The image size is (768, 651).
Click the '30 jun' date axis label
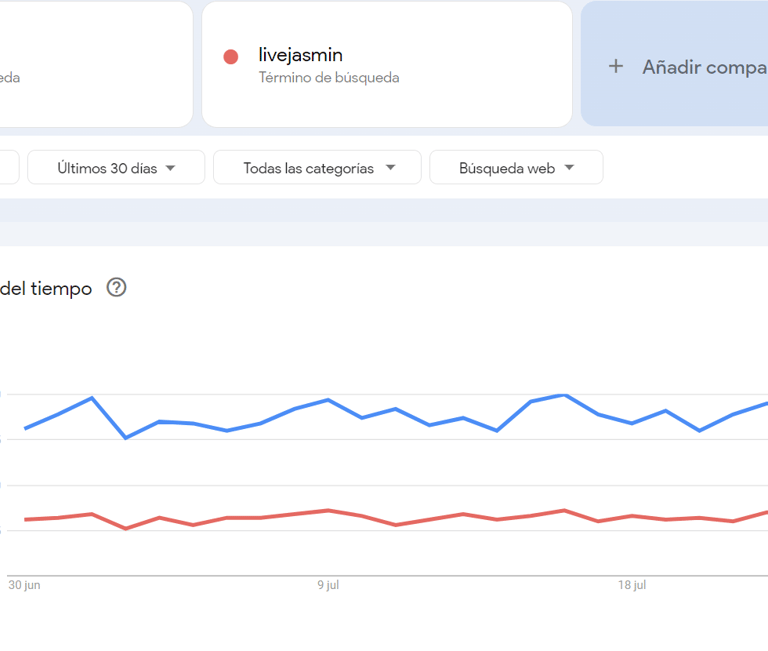pyautogui.click(x=23, y=585)
